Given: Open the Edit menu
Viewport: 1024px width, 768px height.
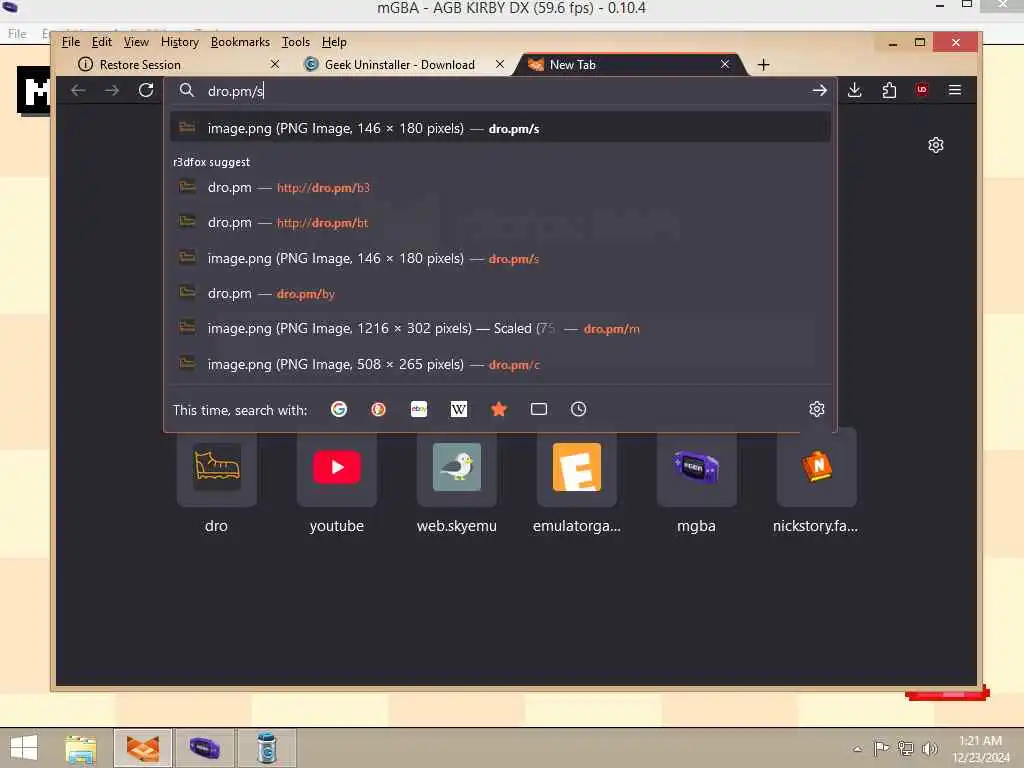Looking at the screenshot, I should pos(101,42).
